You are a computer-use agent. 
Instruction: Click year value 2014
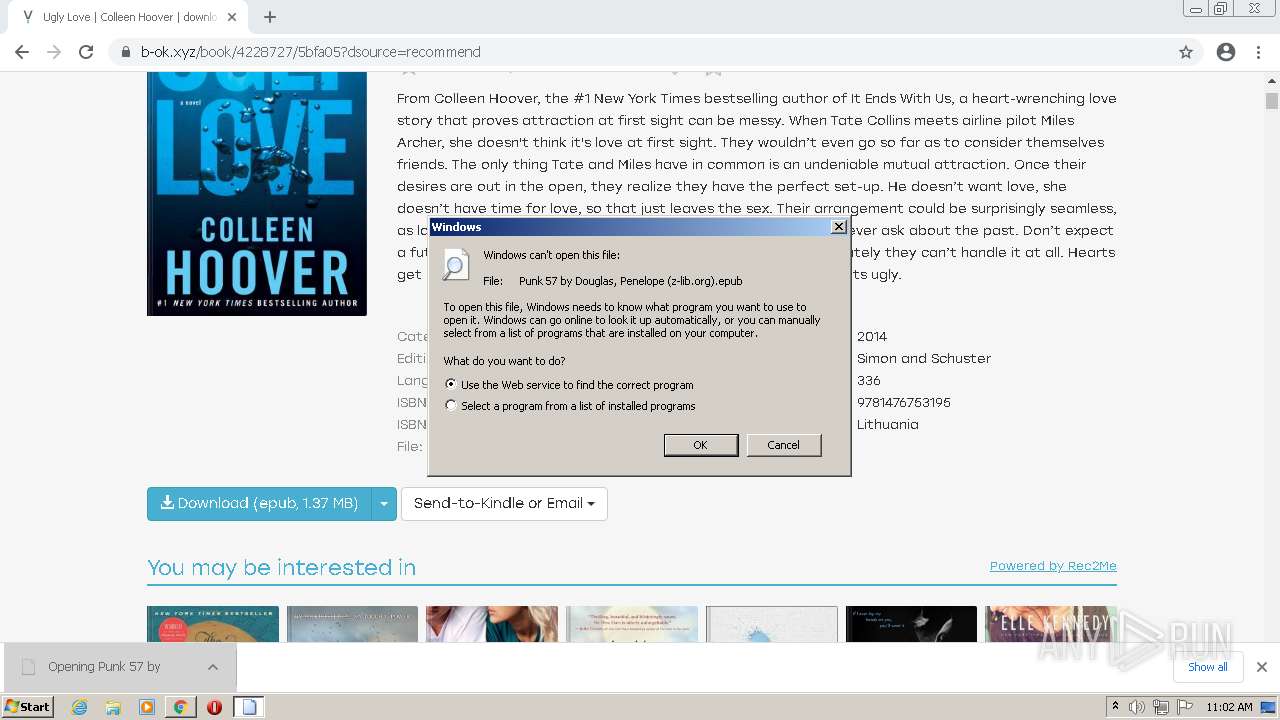click(872, 337)
